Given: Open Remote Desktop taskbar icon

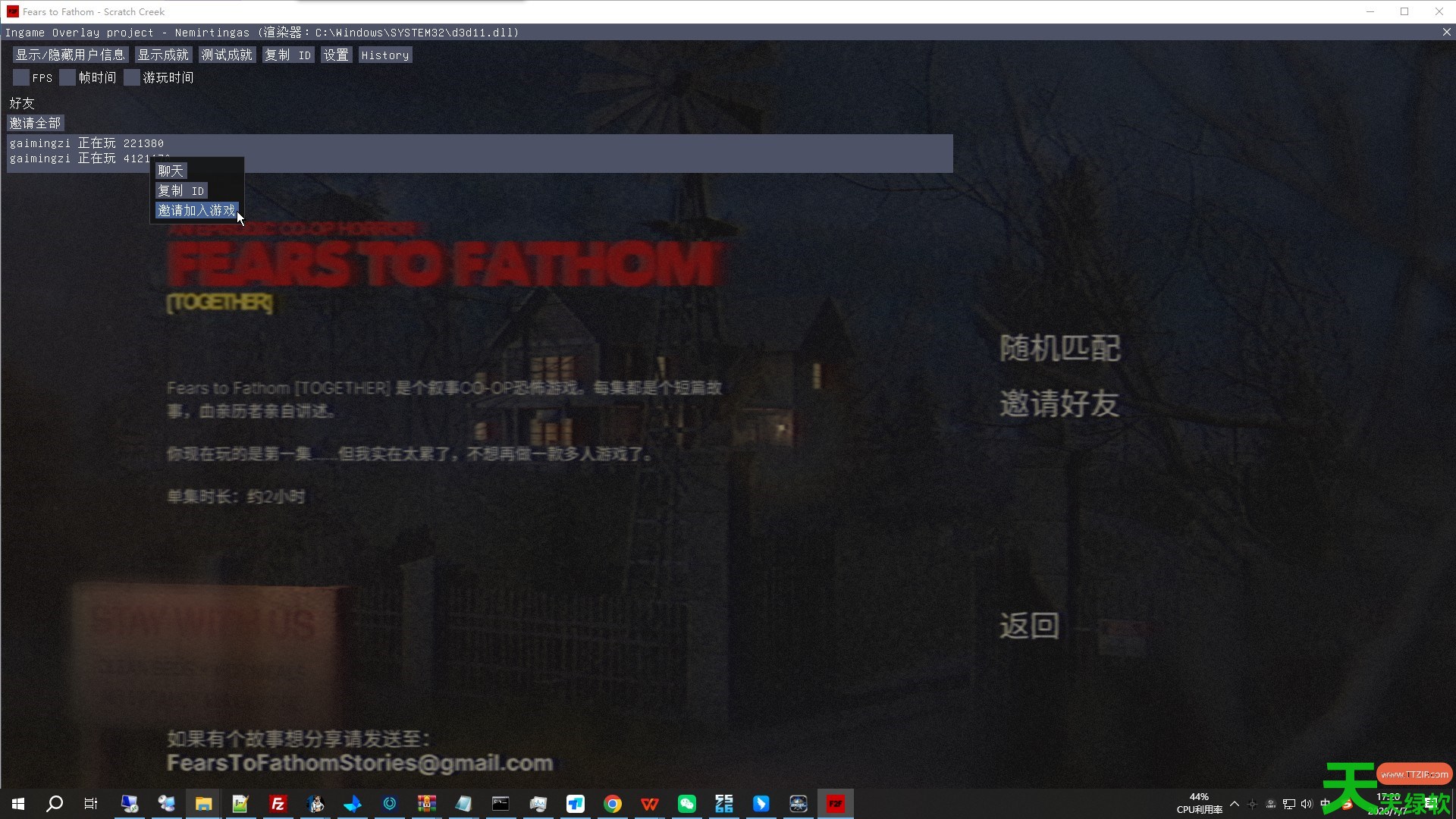Looking at the screenshot, I should pyautogui.click(x=130, y=804).
